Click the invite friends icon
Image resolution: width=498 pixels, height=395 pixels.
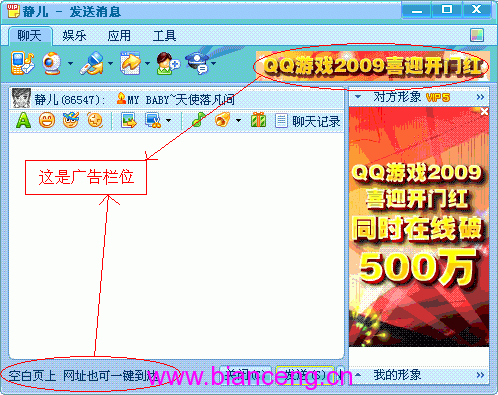(168, 63)
